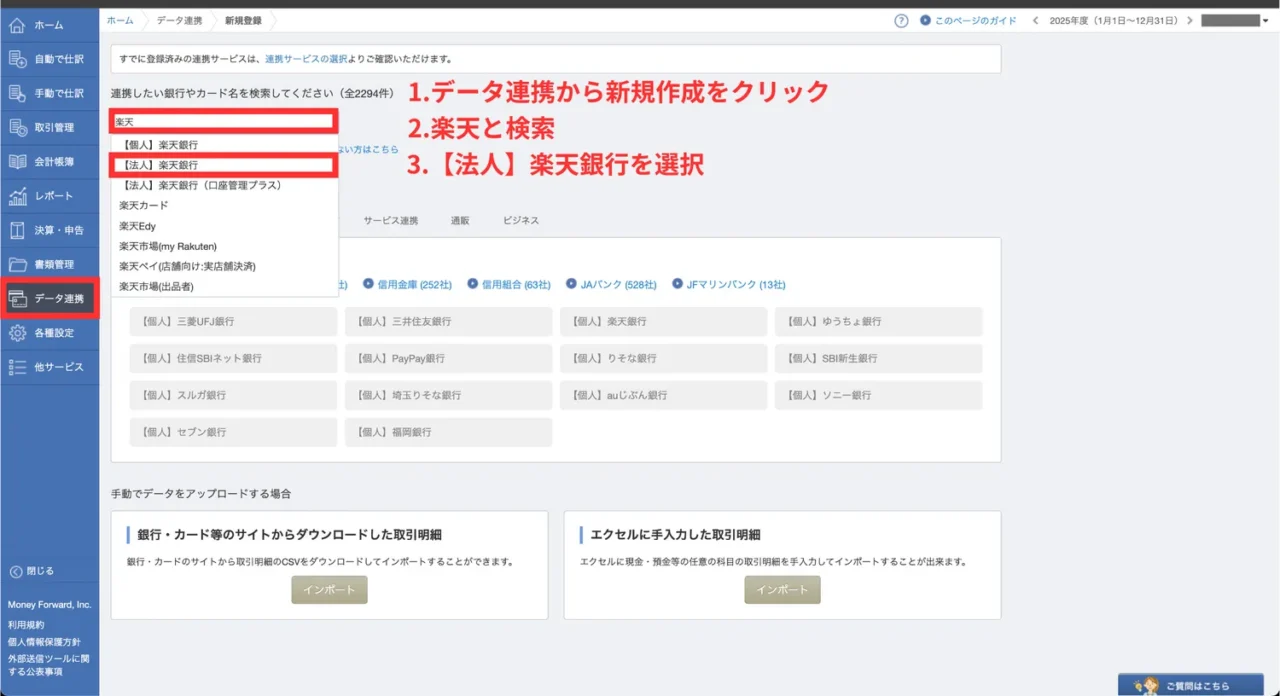Click インポート under 銀行・カード等 section
The width and height of the screenshot is (1280, 696).
click(x=329, y=590)
